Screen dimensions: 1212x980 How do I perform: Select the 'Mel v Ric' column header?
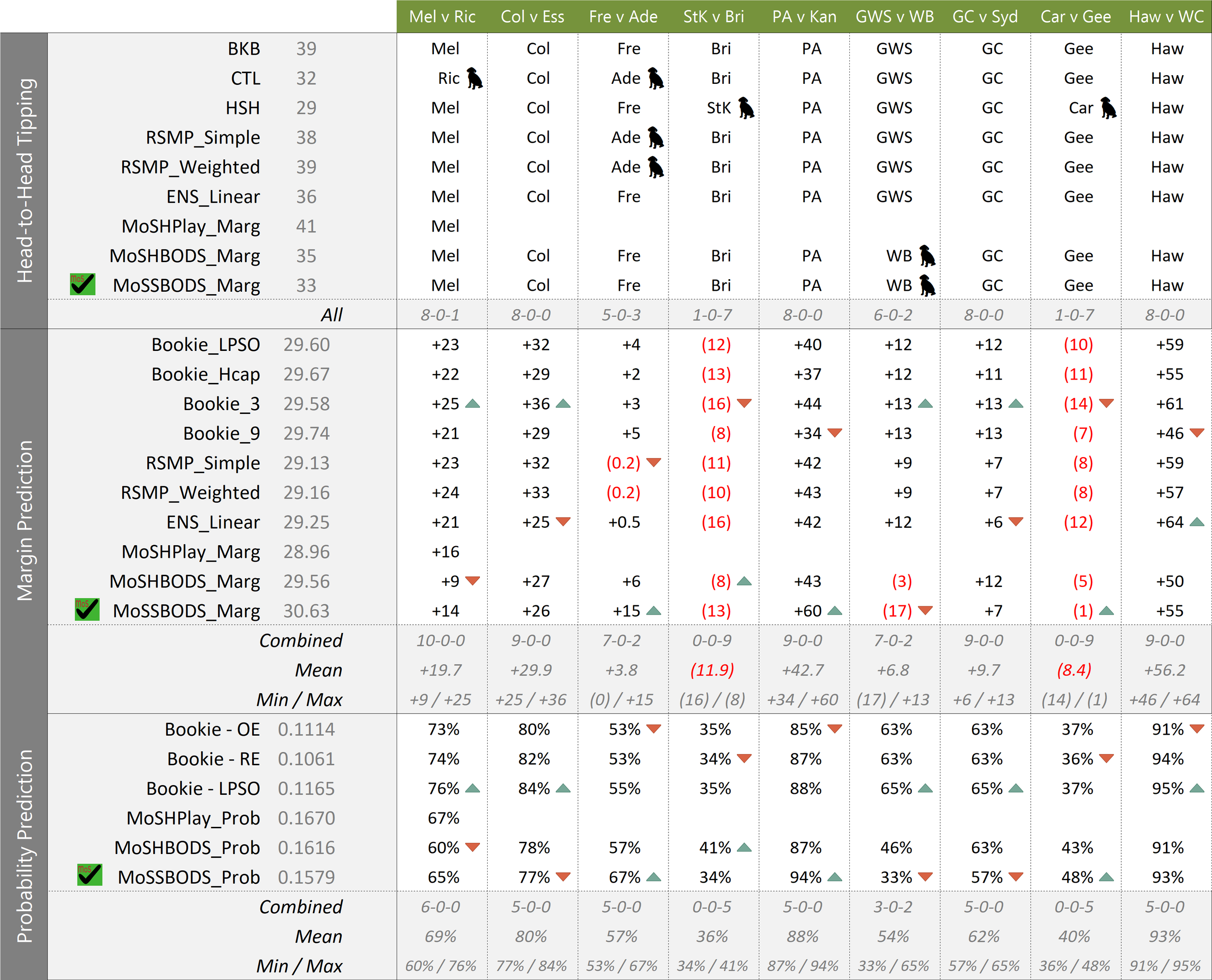coord(443,17)
